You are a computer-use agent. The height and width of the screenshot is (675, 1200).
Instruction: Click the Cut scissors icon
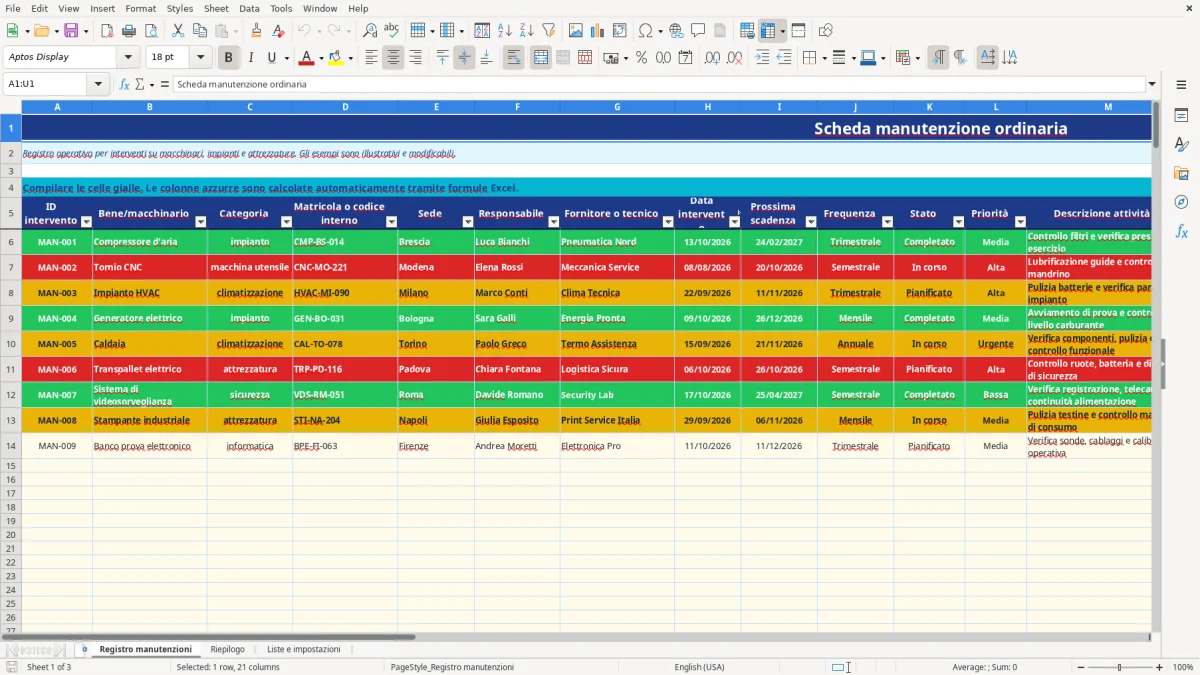pyautogui.click(x=177, y=31)
